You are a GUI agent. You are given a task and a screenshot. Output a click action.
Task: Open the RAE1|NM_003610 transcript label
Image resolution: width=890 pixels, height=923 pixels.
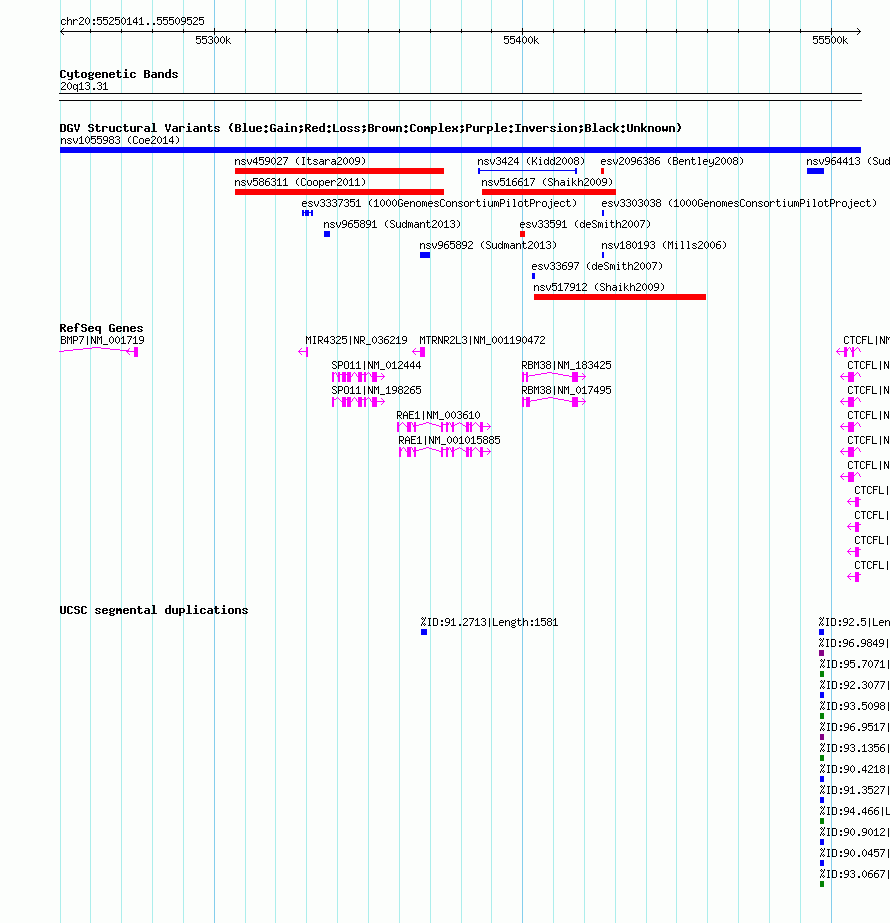(x=439, y=416)
